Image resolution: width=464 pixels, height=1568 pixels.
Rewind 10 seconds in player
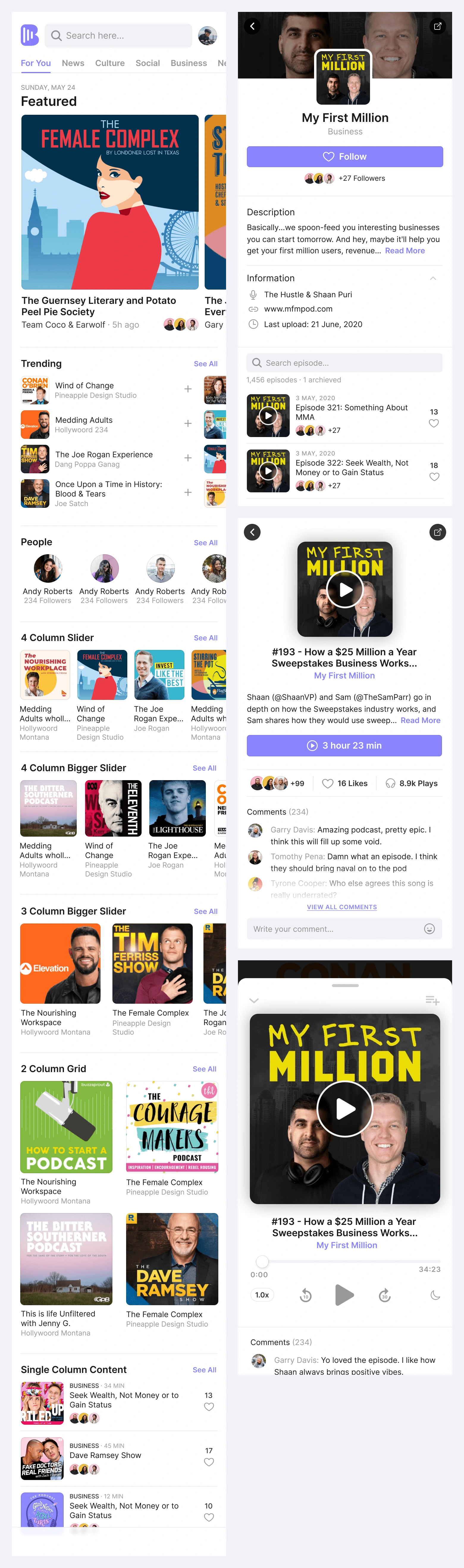(x=306, y=1295)
